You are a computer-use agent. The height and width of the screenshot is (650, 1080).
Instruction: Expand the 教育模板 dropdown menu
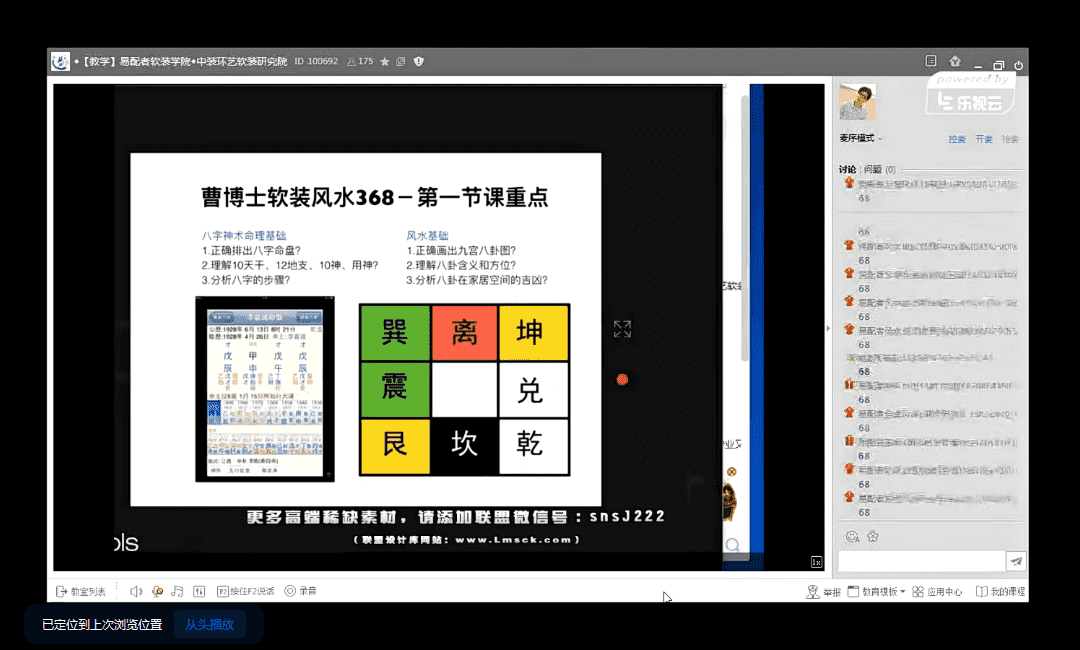pyautogui.click(x=876, y=592)
